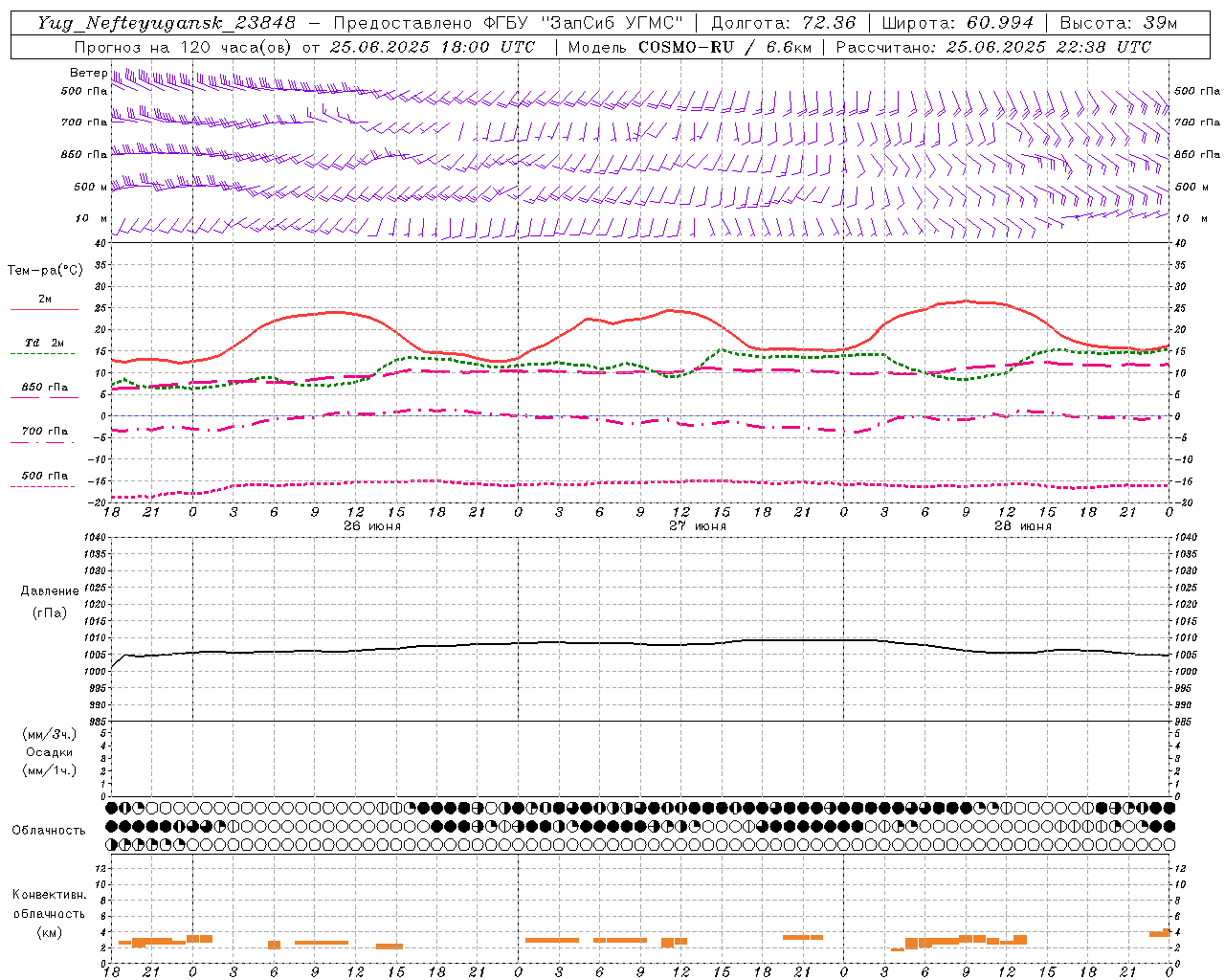The height and width of the screenshot is (980, 1225).
Task: Click the elevation value Высота: 39м
Action: (x=1119, y=22)
